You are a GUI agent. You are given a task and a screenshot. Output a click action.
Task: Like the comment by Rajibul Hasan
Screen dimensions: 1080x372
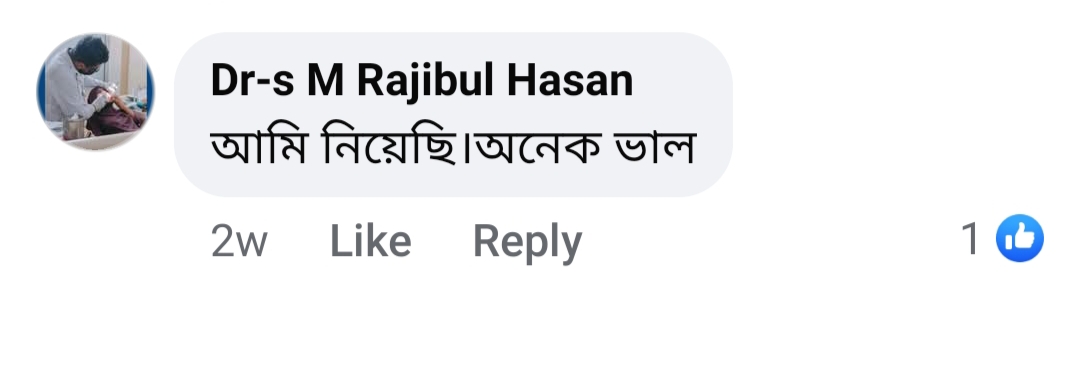pyautogui.click(x=371, y=241)
